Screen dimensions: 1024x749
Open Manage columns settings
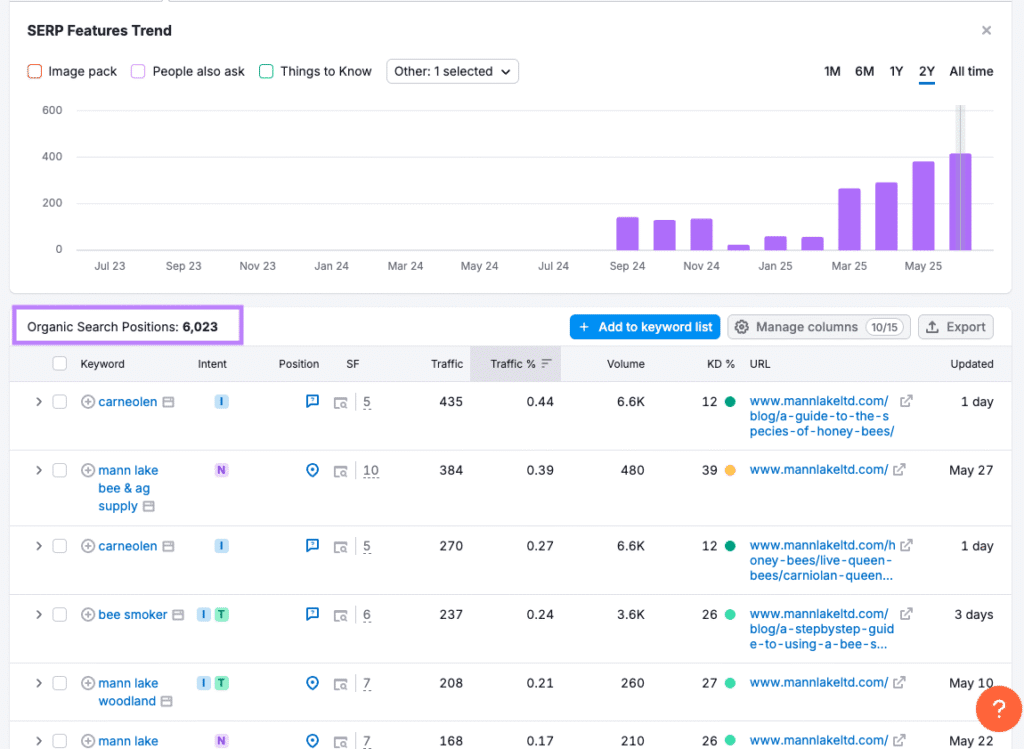818,326
